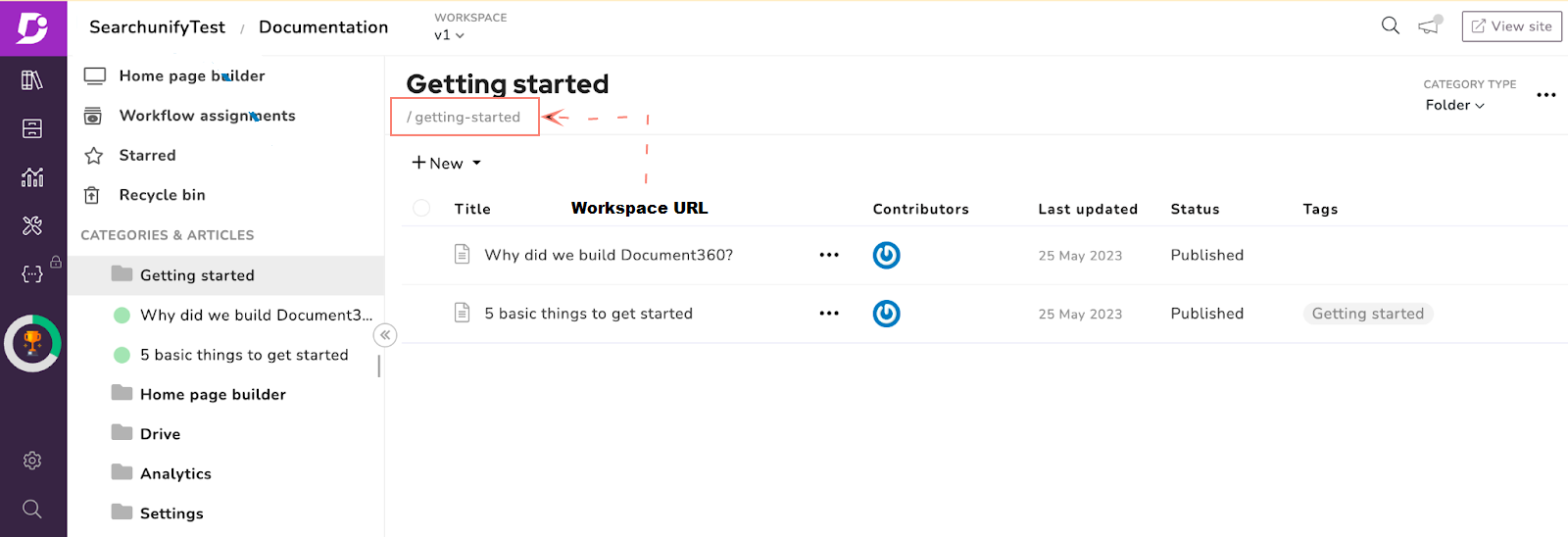Open Workflow assignments in the left menu
1568x537 pixels.
pos(207,116)
